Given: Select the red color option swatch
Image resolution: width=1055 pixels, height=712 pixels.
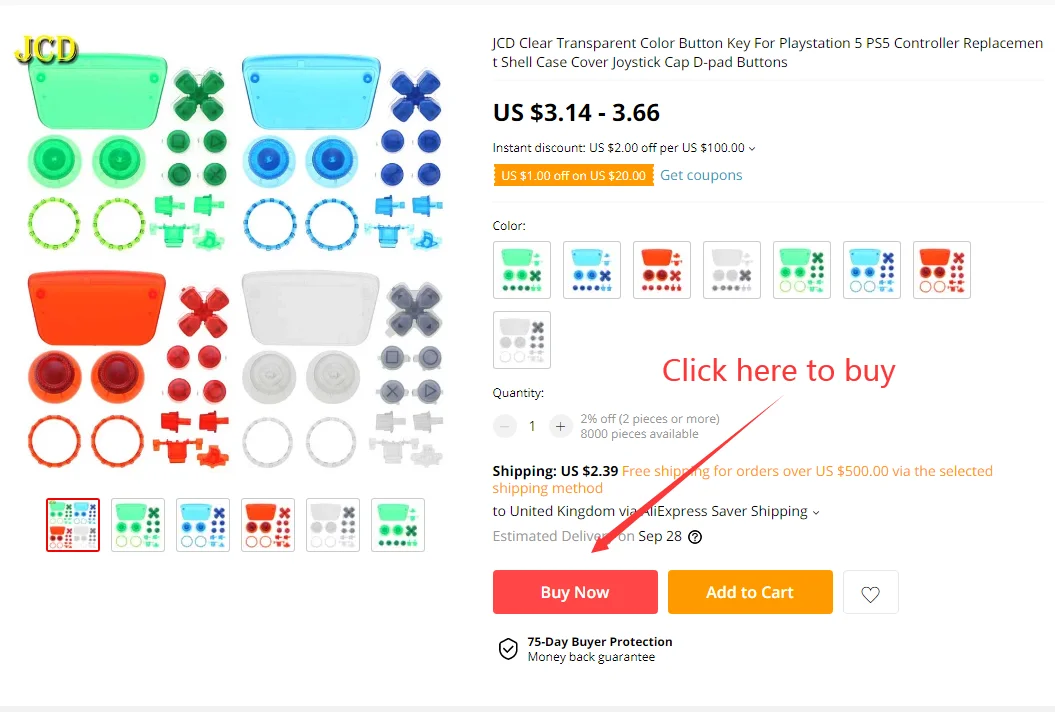Looking at the screenshot, I should [x=662, y=270].
